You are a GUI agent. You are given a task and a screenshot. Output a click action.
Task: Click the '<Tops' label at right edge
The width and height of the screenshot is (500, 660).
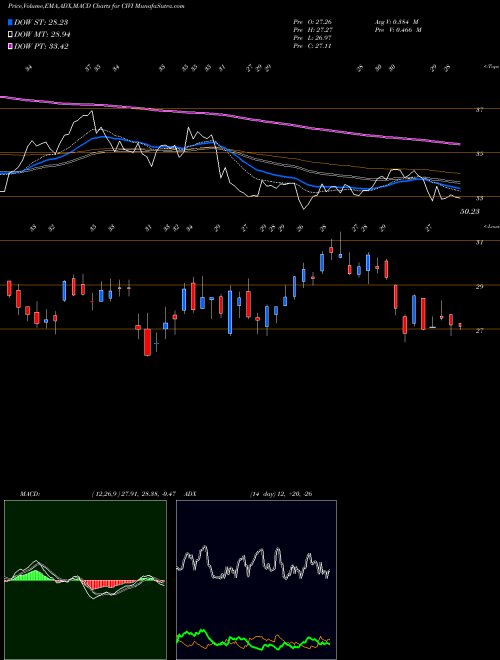(491, 67)
